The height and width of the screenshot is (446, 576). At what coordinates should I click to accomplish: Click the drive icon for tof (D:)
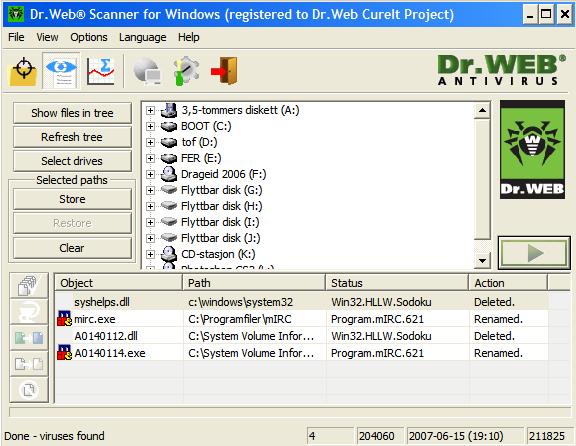169,142
